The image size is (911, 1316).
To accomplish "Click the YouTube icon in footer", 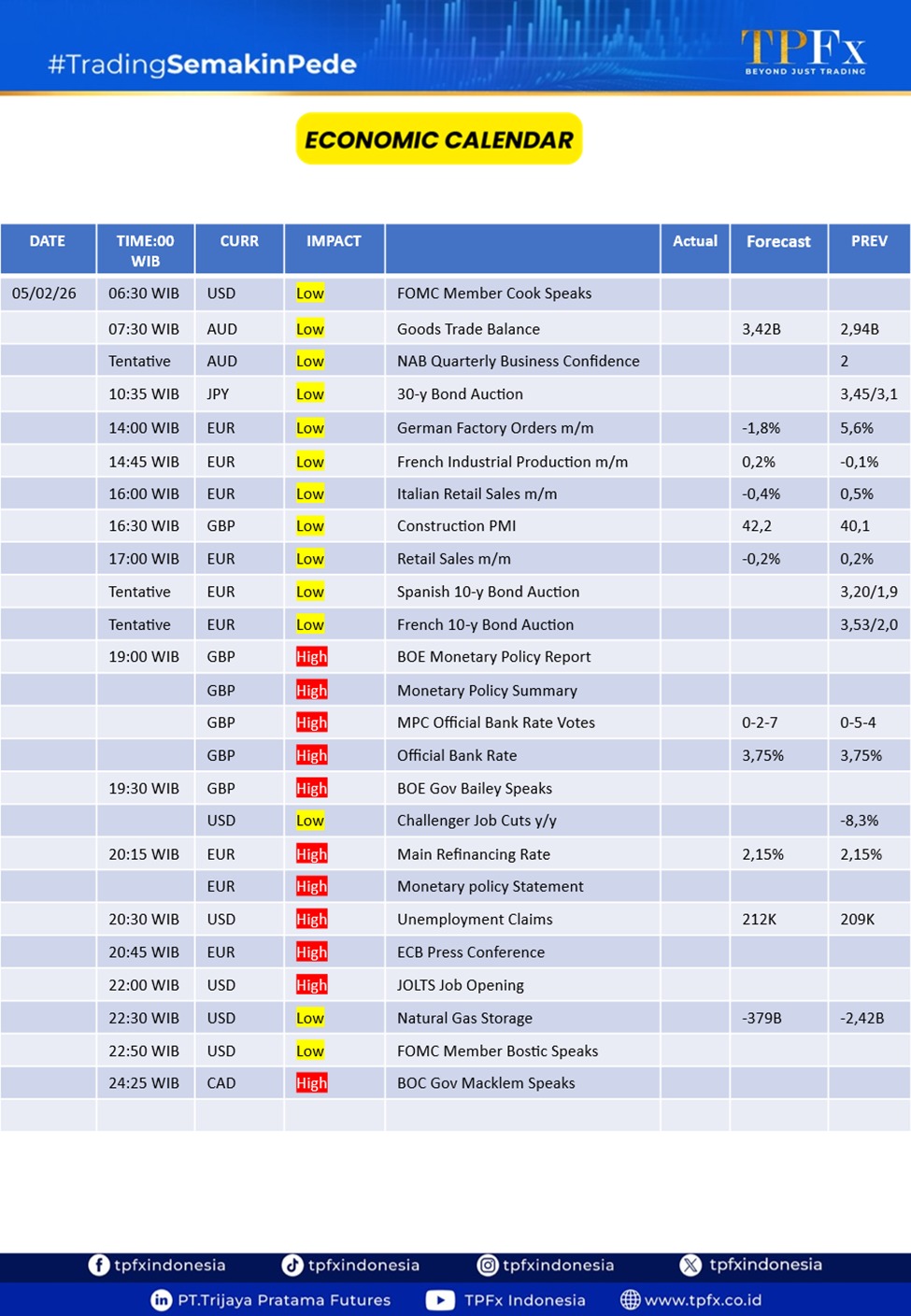I will 440,1300.
